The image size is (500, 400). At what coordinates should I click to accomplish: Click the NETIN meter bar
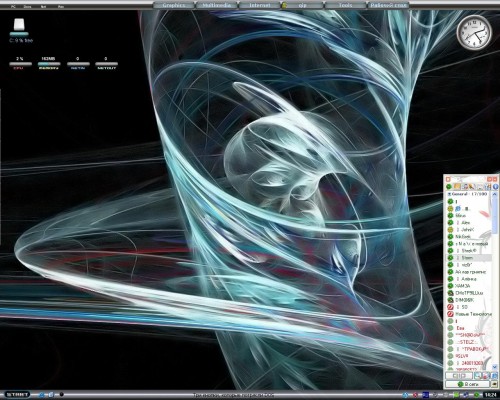click(x=78, y=64)
